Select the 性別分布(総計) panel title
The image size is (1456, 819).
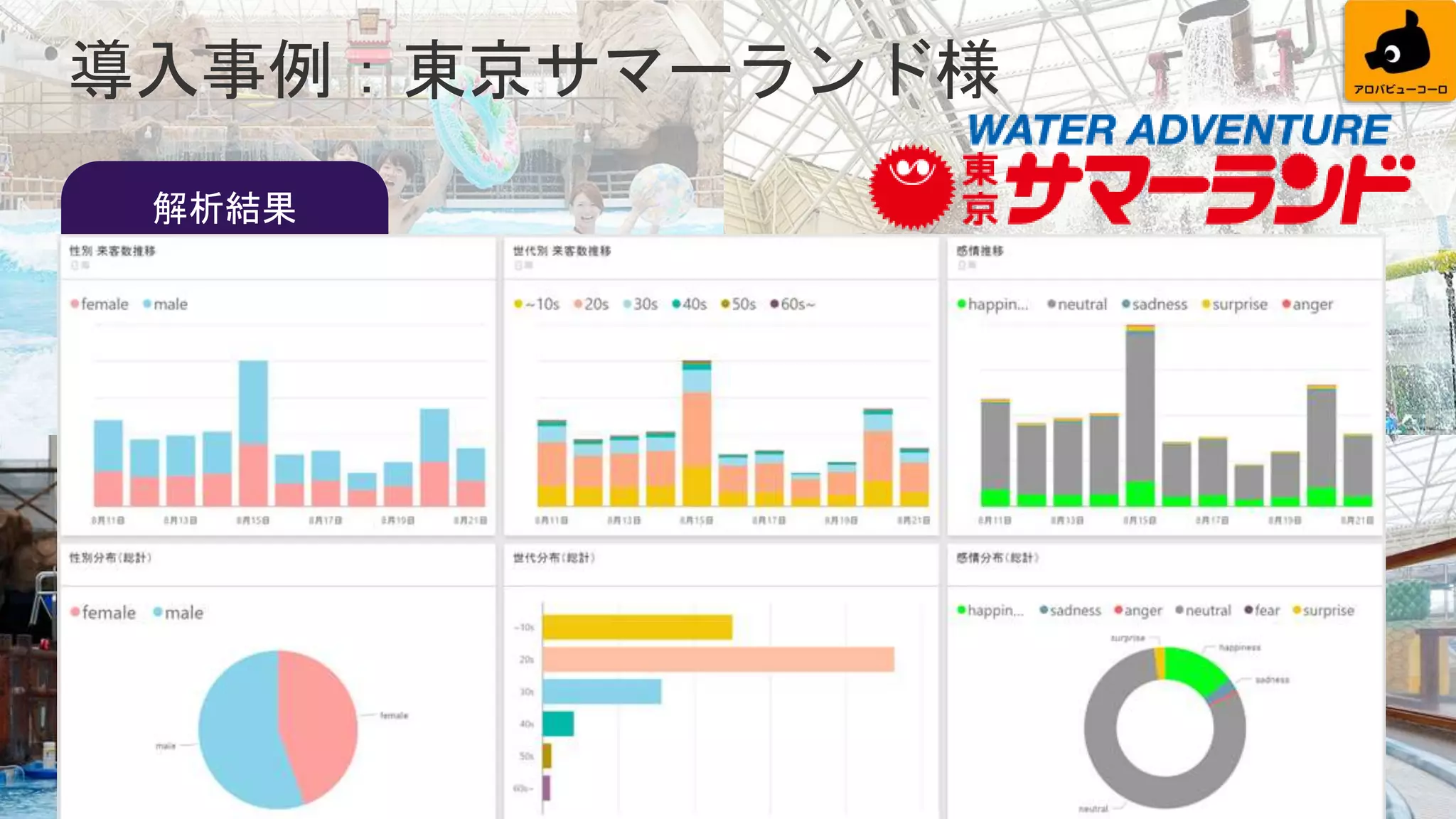[110, 558]
